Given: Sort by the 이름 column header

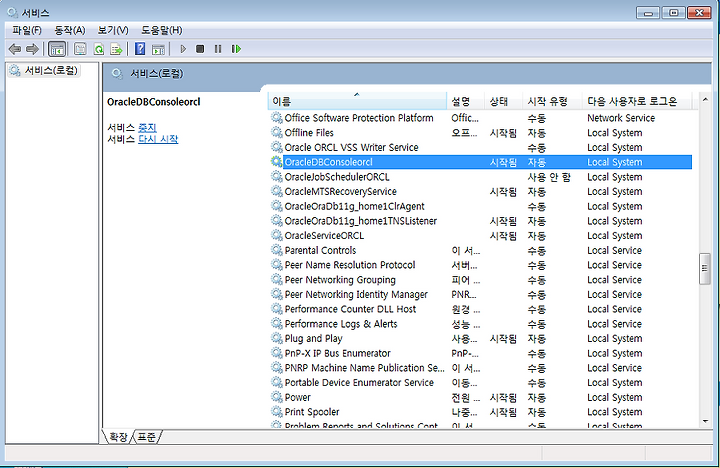Looking at the screenshot, I should 357,101.
